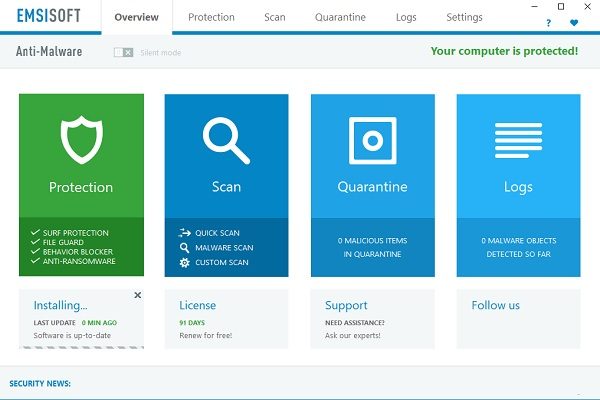Click the update progress bar

pos(82,348)
